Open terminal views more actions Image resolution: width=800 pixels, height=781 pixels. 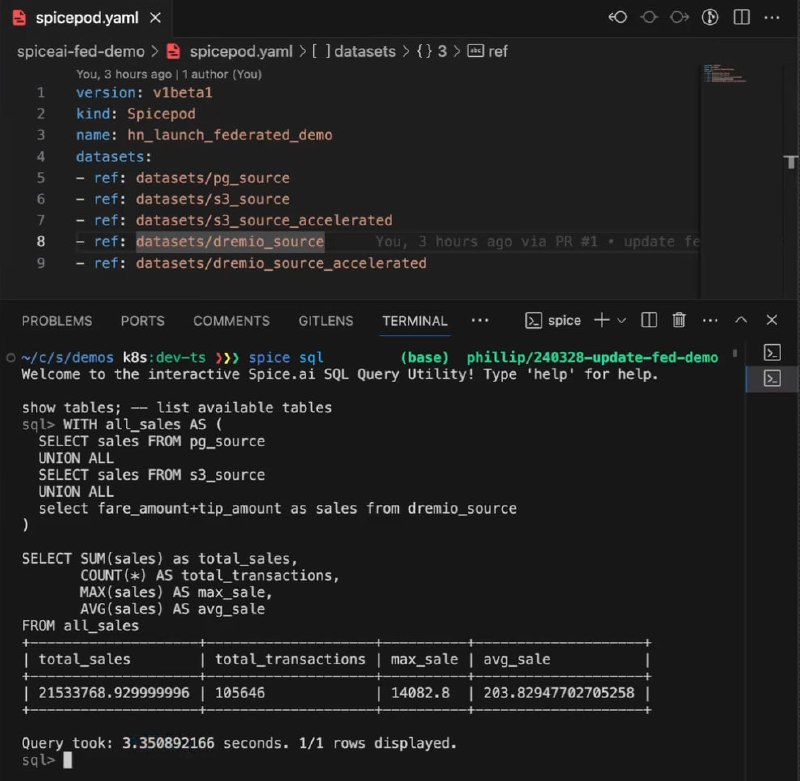[x=710, y=320]
